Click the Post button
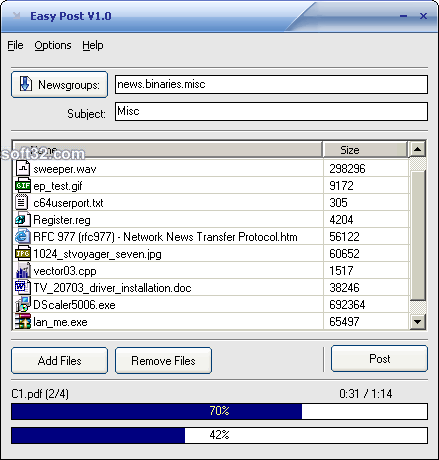This screenshot has height=460, width=439. [379, 358]
